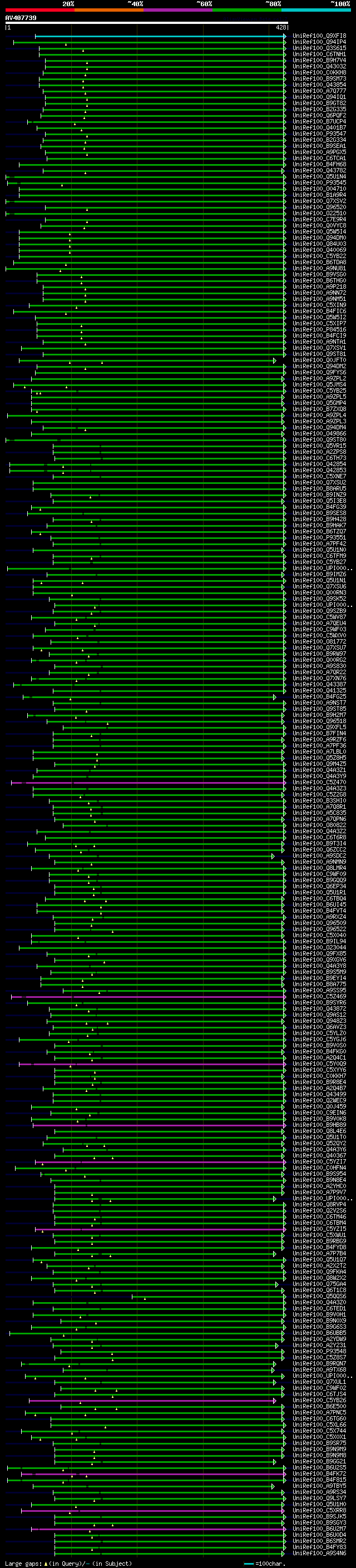Click the purple alignment bar for UniRef100_C5Z470
The height and width of the screenshot is (1568, 356).
tap(148, 783)
